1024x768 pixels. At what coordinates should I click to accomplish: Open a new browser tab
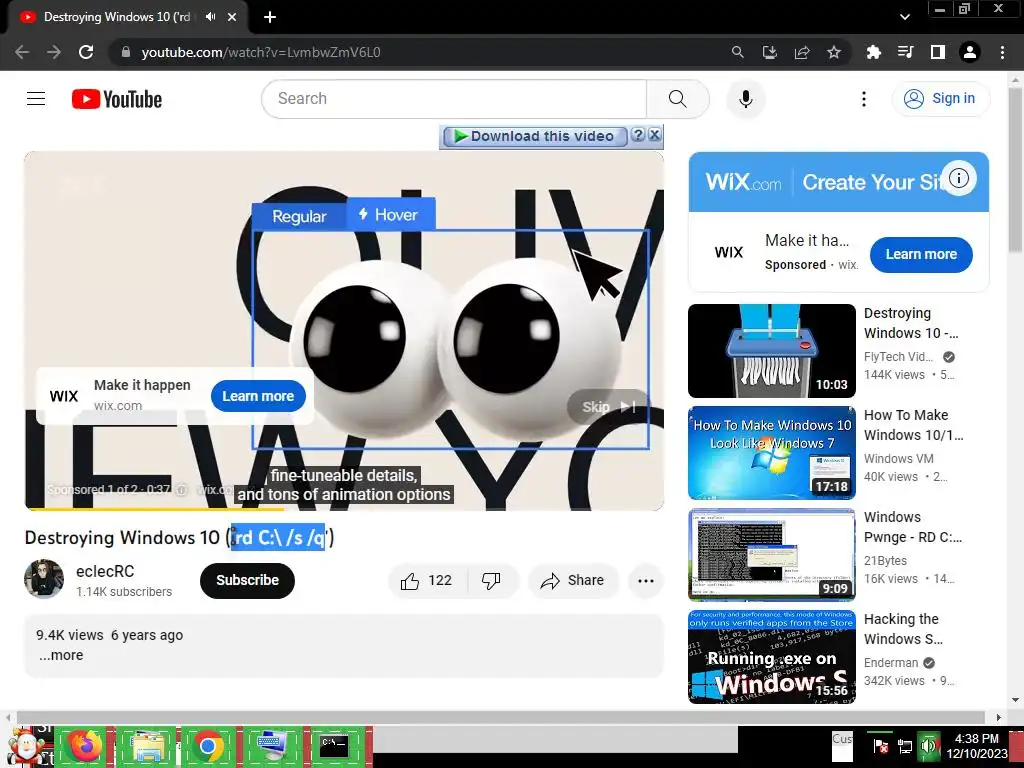(270, 17)
